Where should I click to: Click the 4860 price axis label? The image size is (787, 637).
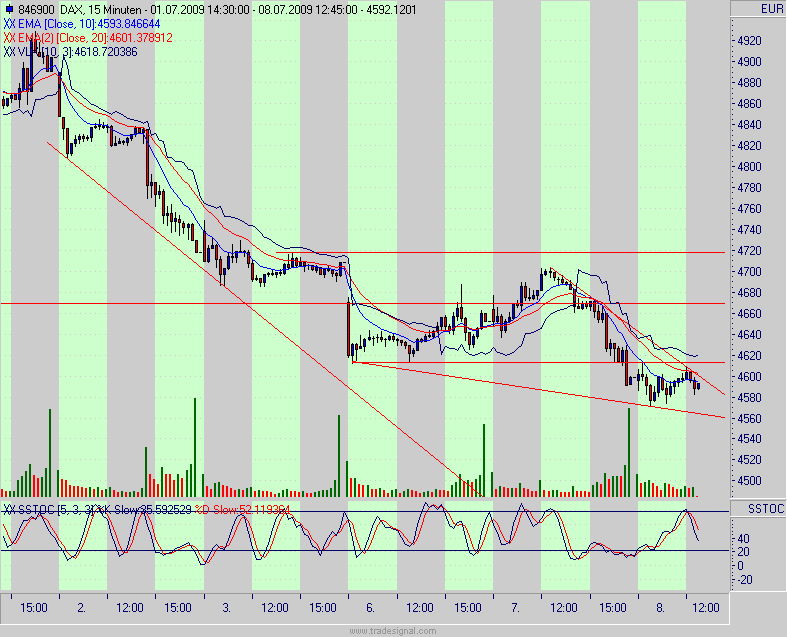pyautogui.click(x=749, y=104)
